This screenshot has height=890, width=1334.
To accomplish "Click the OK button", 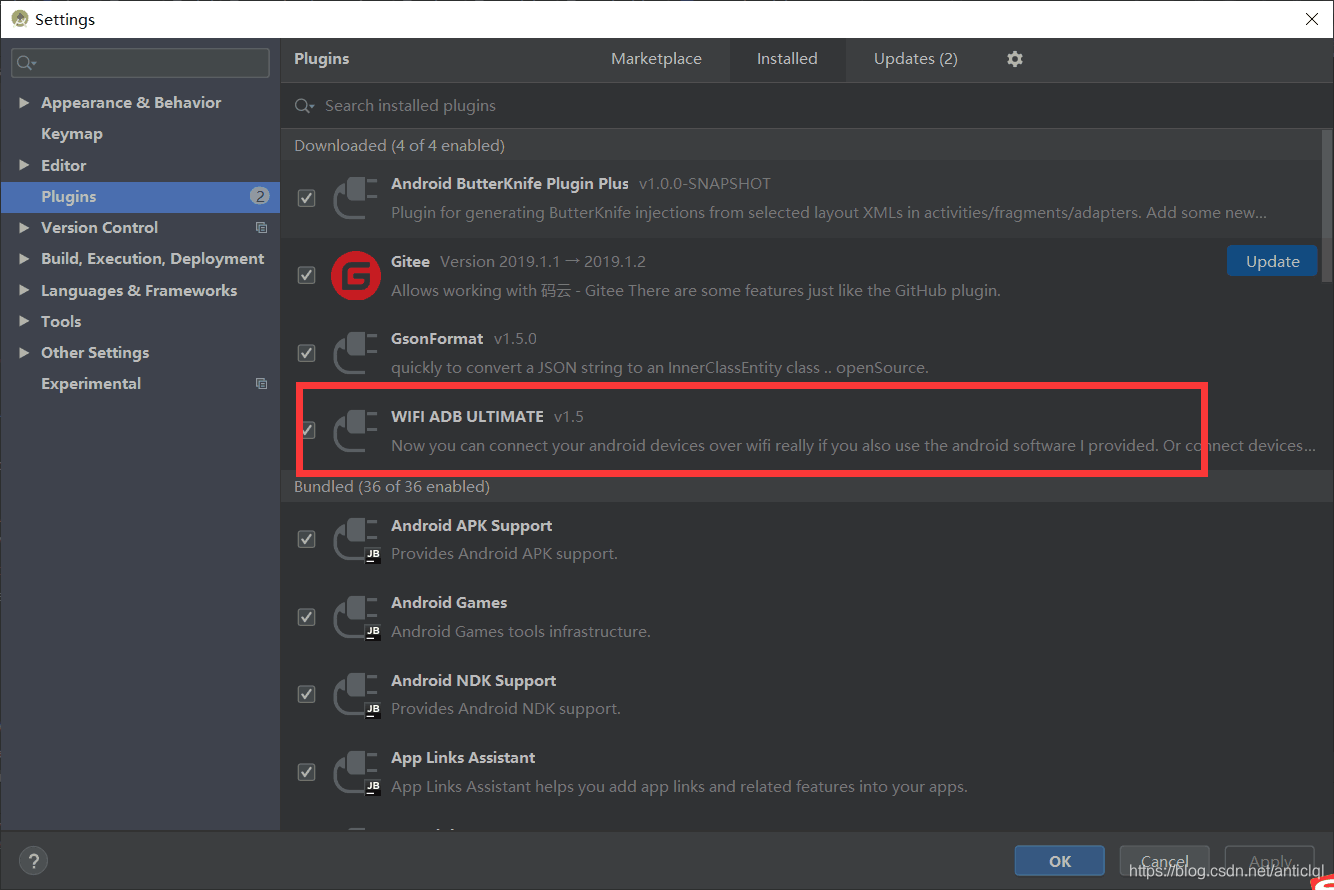I will (1060, 861).
